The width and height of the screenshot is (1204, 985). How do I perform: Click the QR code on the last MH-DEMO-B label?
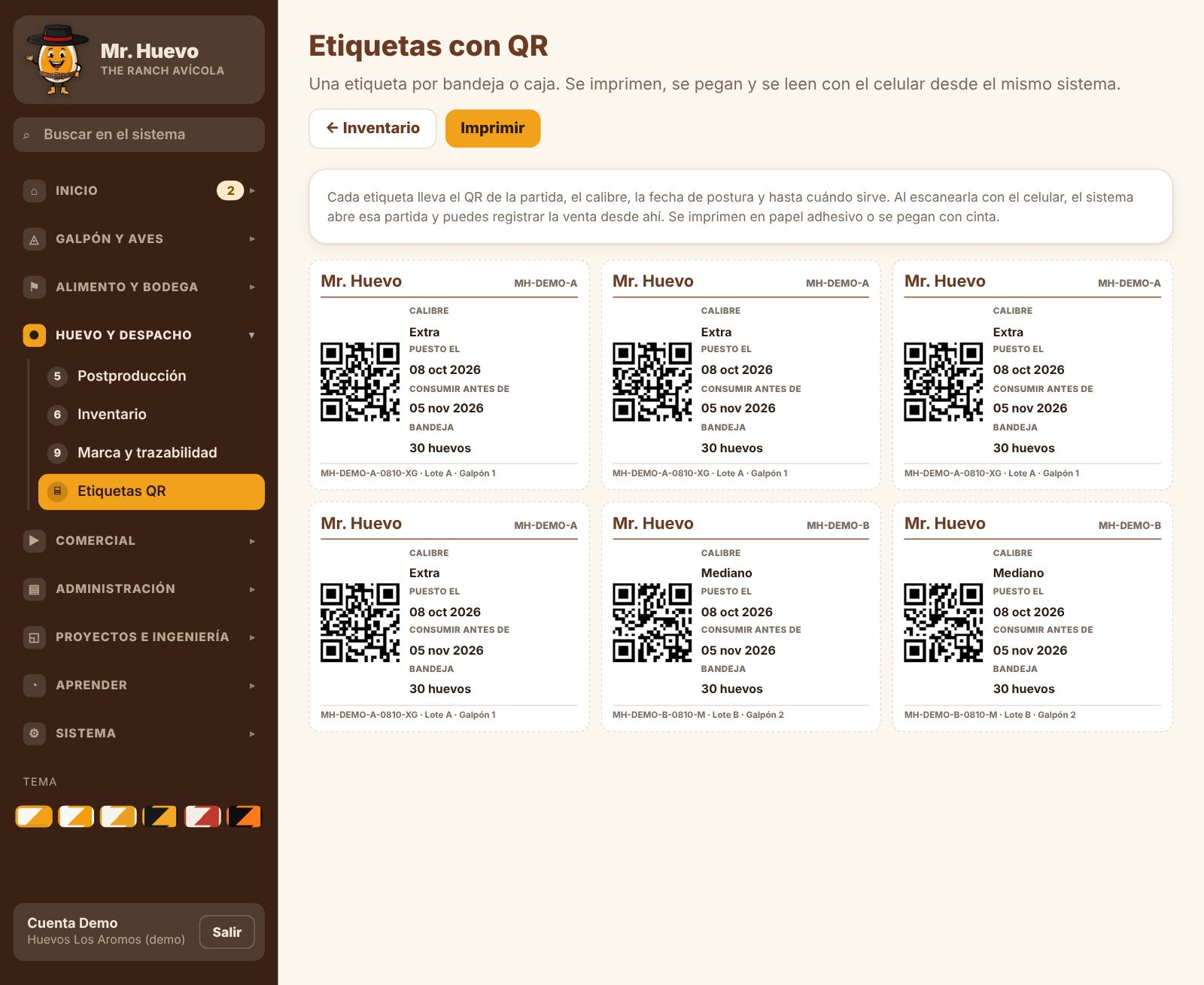944,623
